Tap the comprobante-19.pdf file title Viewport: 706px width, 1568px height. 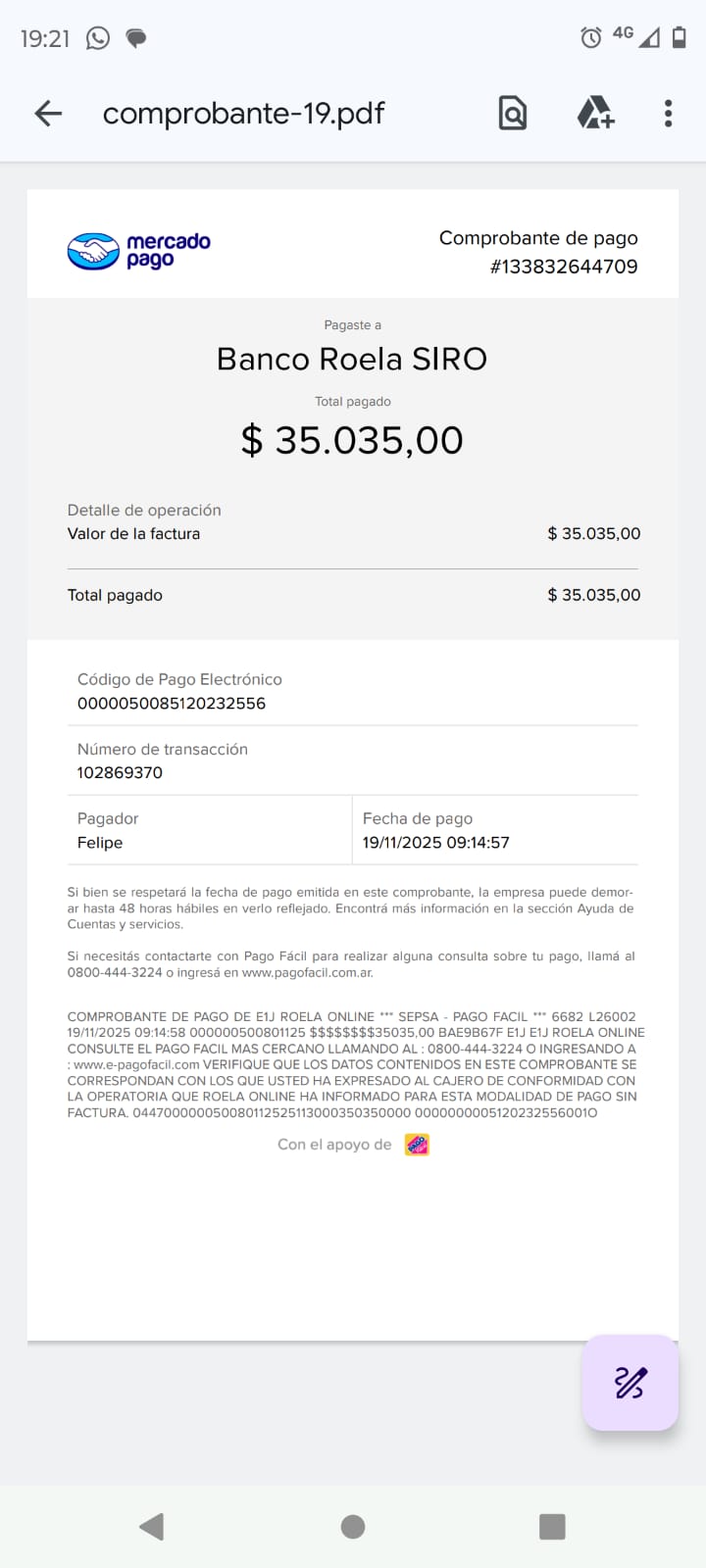pyautogui.click(x=243, y=114)
